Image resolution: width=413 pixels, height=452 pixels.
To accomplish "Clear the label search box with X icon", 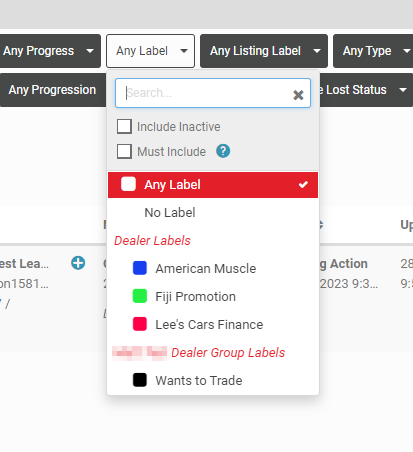I will coord(298,95).
